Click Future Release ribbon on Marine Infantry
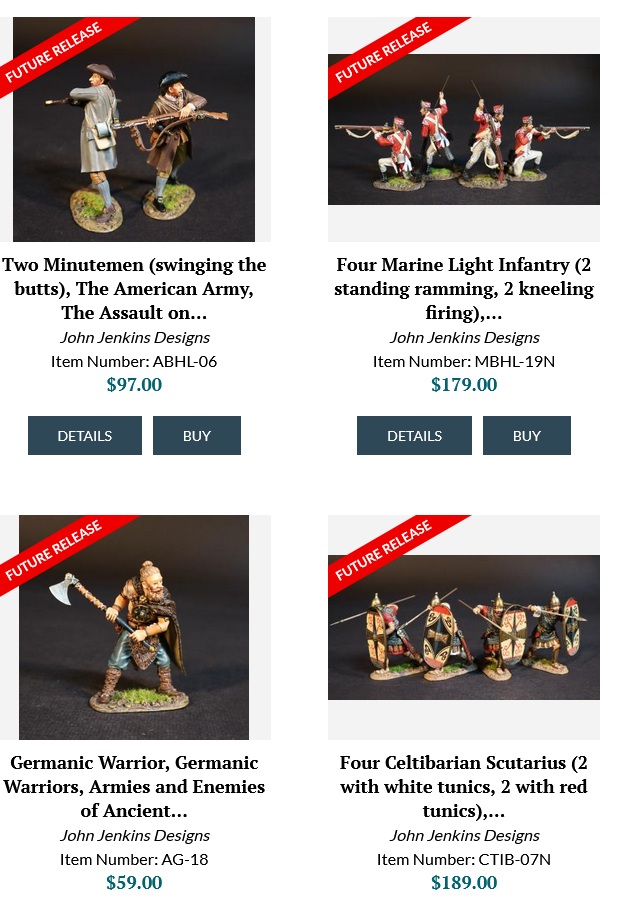 coord(383,52)
